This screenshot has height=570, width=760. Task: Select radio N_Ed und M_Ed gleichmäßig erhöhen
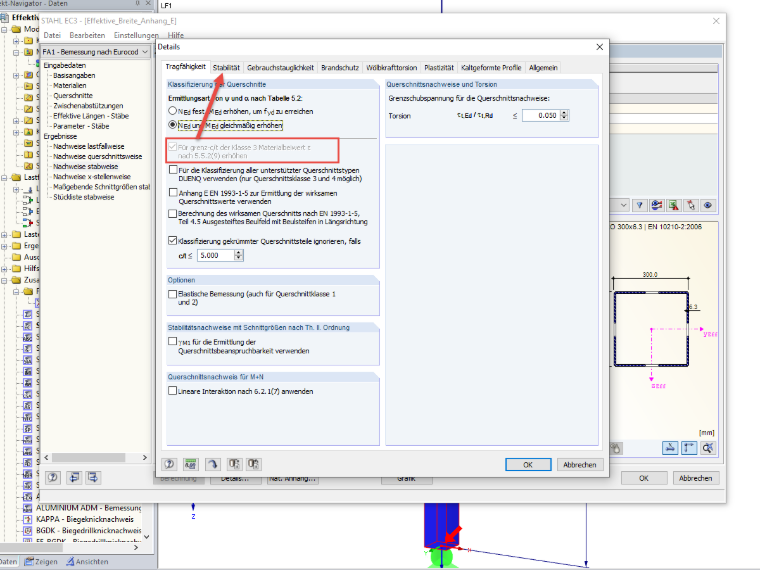[x=172, y=125]
